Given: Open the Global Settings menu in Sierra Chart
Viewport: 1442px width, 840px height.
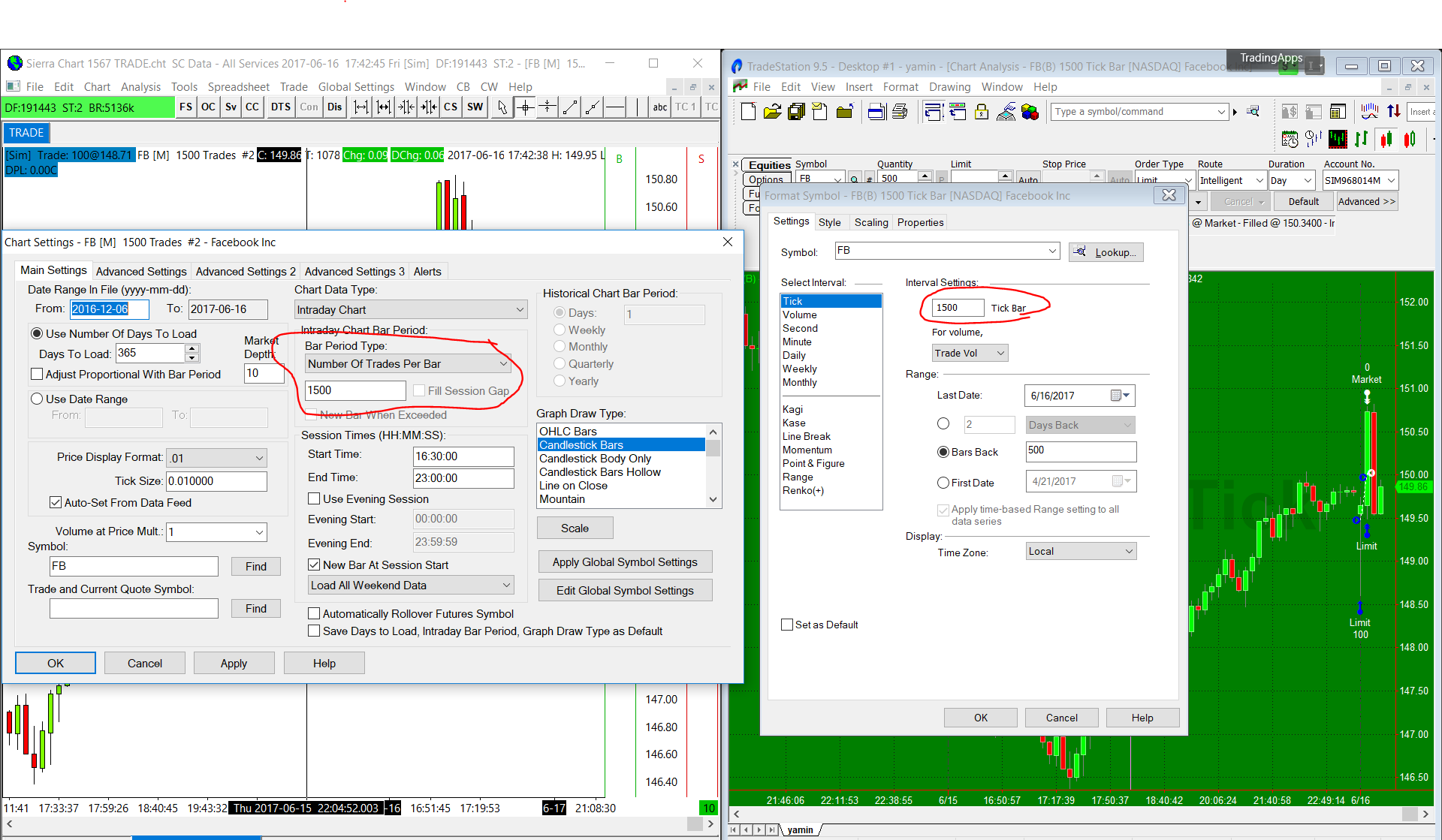Looking at the screenshot, I should 356,86.
